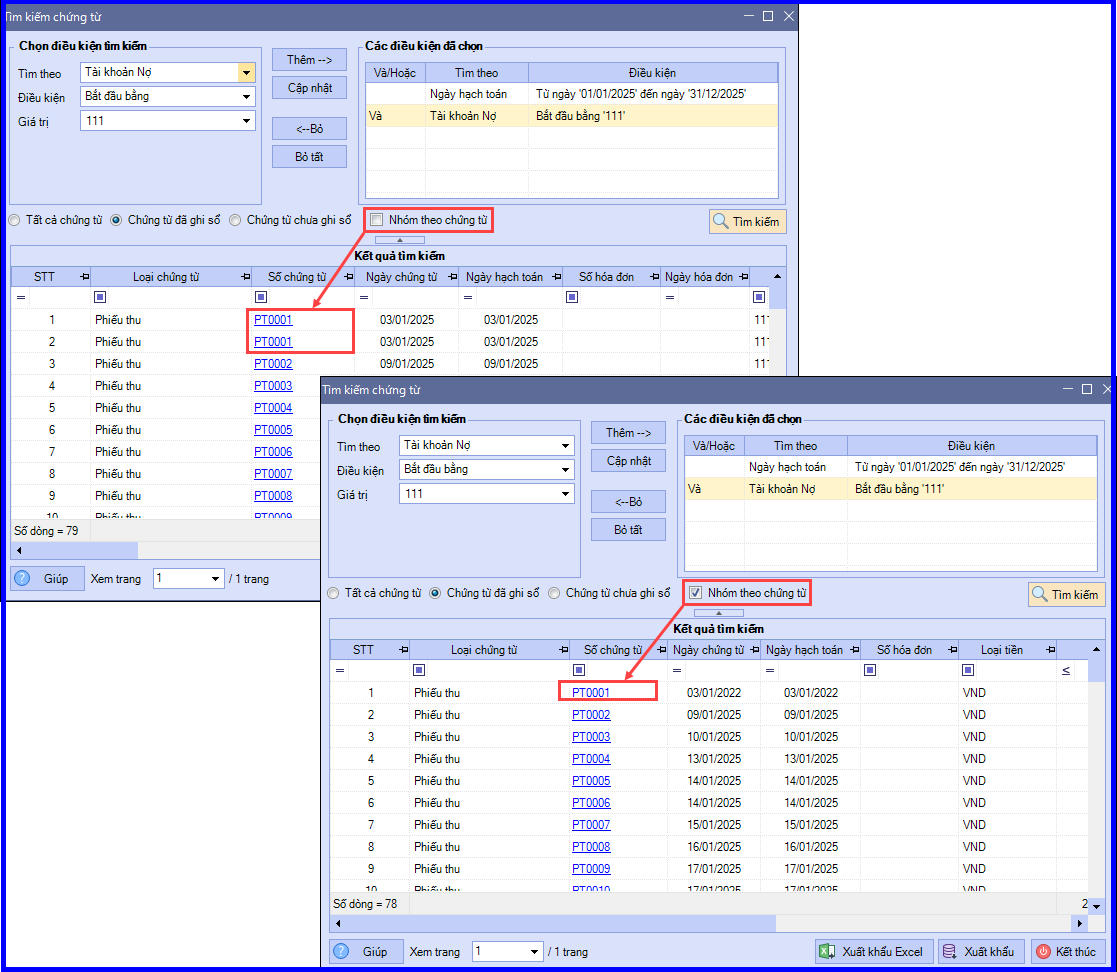
Task: Select Chứng từ chưa ghi sổ radio in front window
Action: [x=554, y=593]
